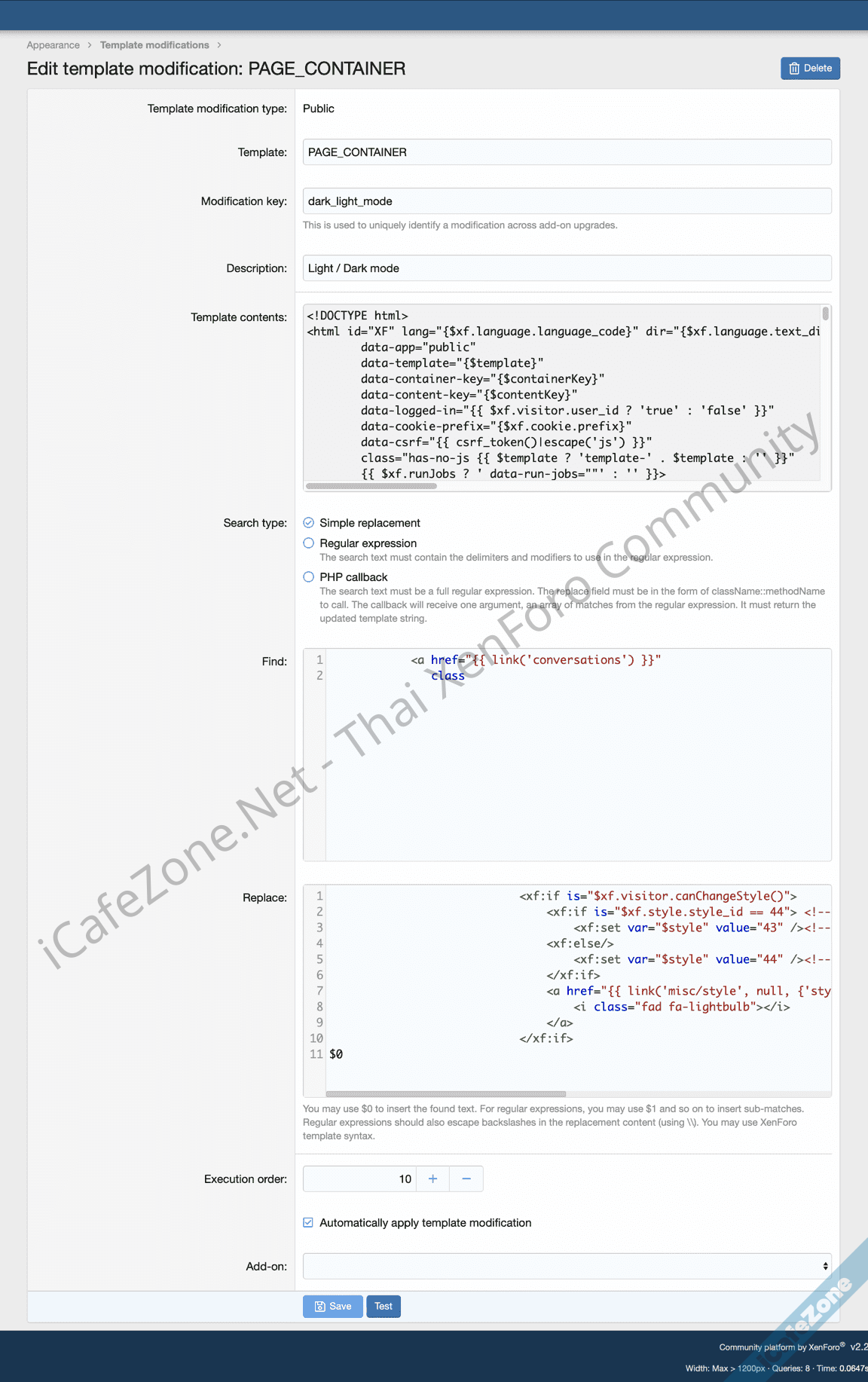The height and width of the screenshot is (1382, 868).
Task: Click the Template name input field
Action: click(x=567, y=152)
